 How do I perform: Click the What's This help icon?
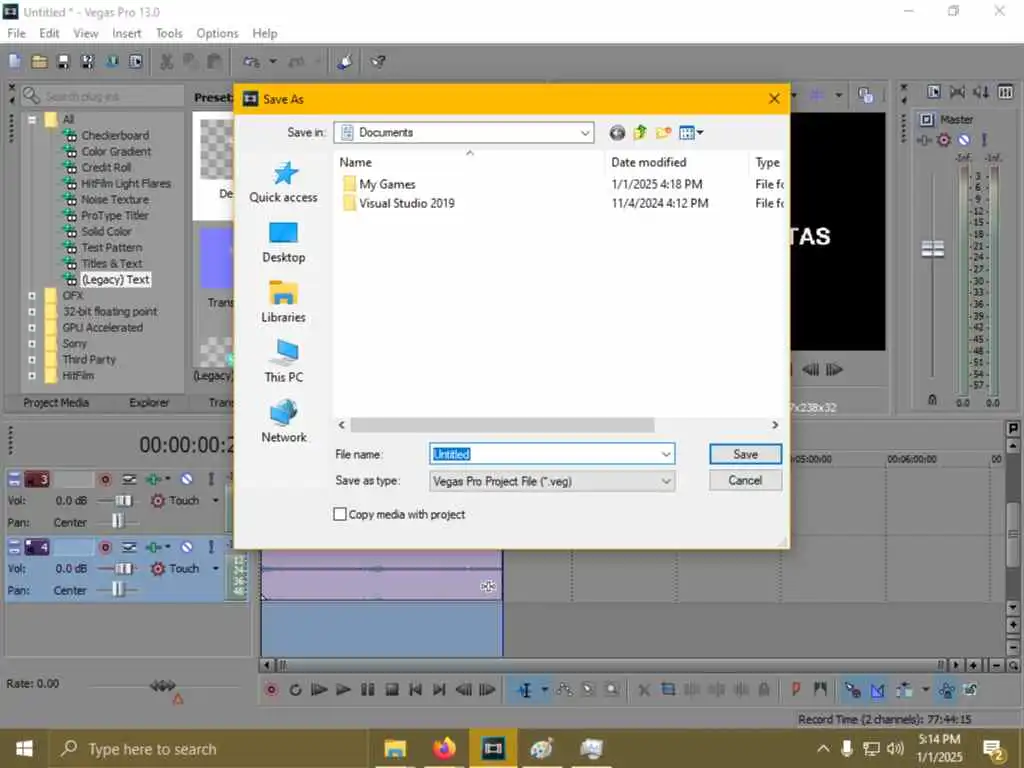(x=377, y=61)
